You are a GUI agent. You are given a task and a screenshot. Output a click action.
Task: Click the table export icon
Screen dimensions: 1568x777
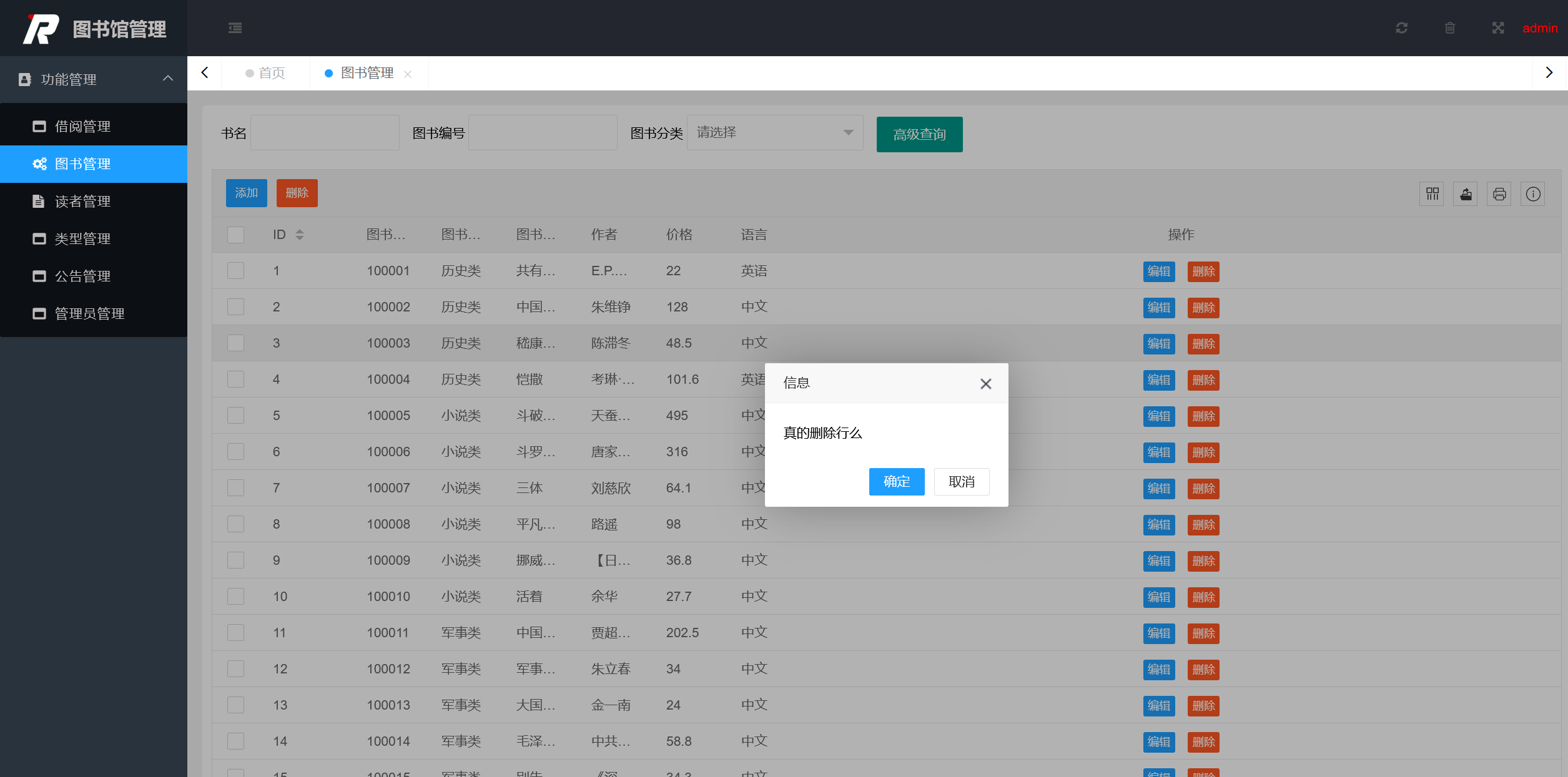coord(1466,194)
